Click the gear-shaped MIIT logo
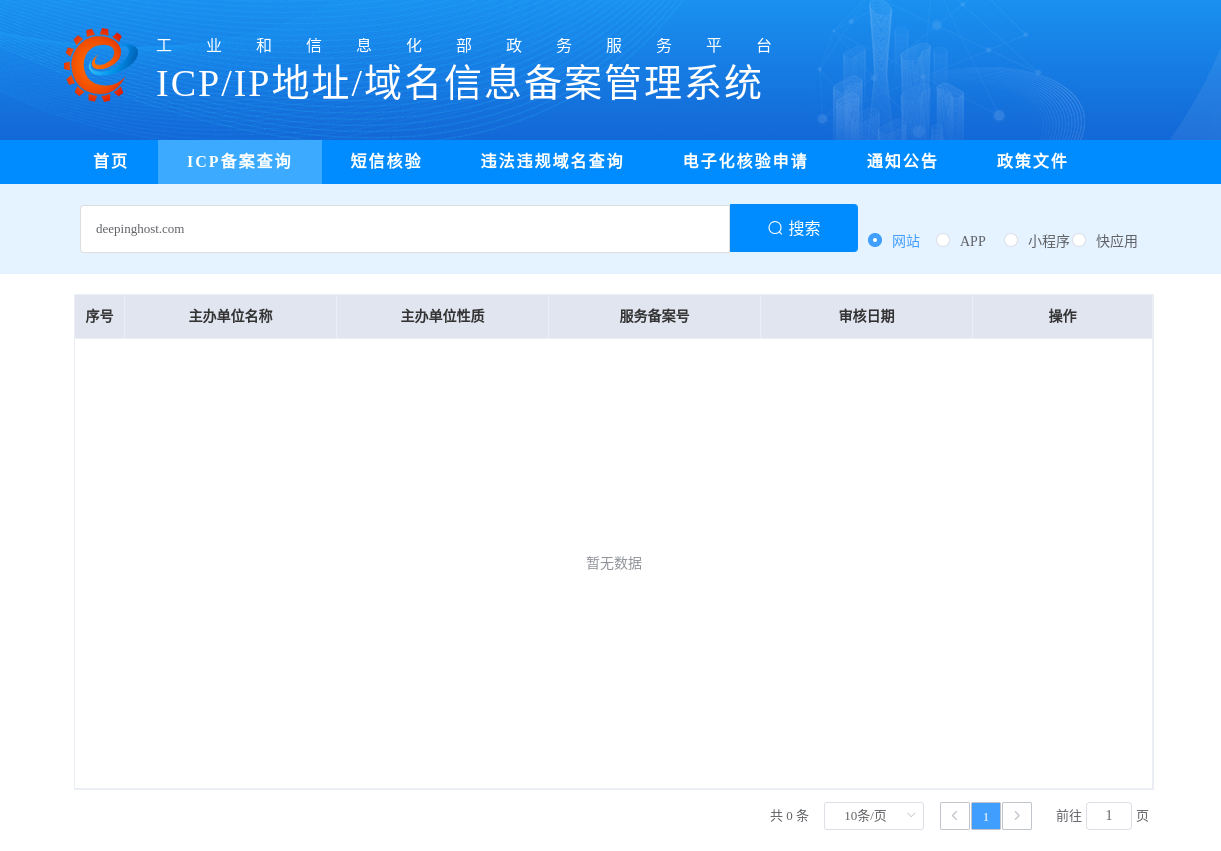1221x851 pixels. (100, 65)
